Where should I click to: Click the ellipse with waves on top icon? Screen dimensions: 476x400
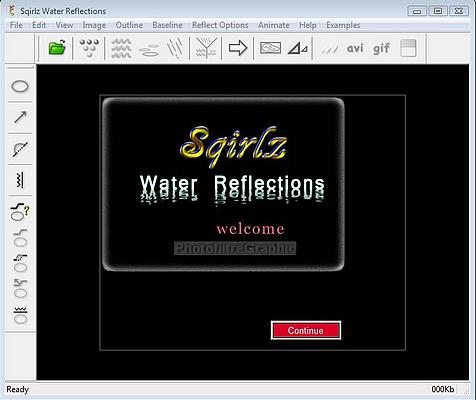click(x=20, y=315)
